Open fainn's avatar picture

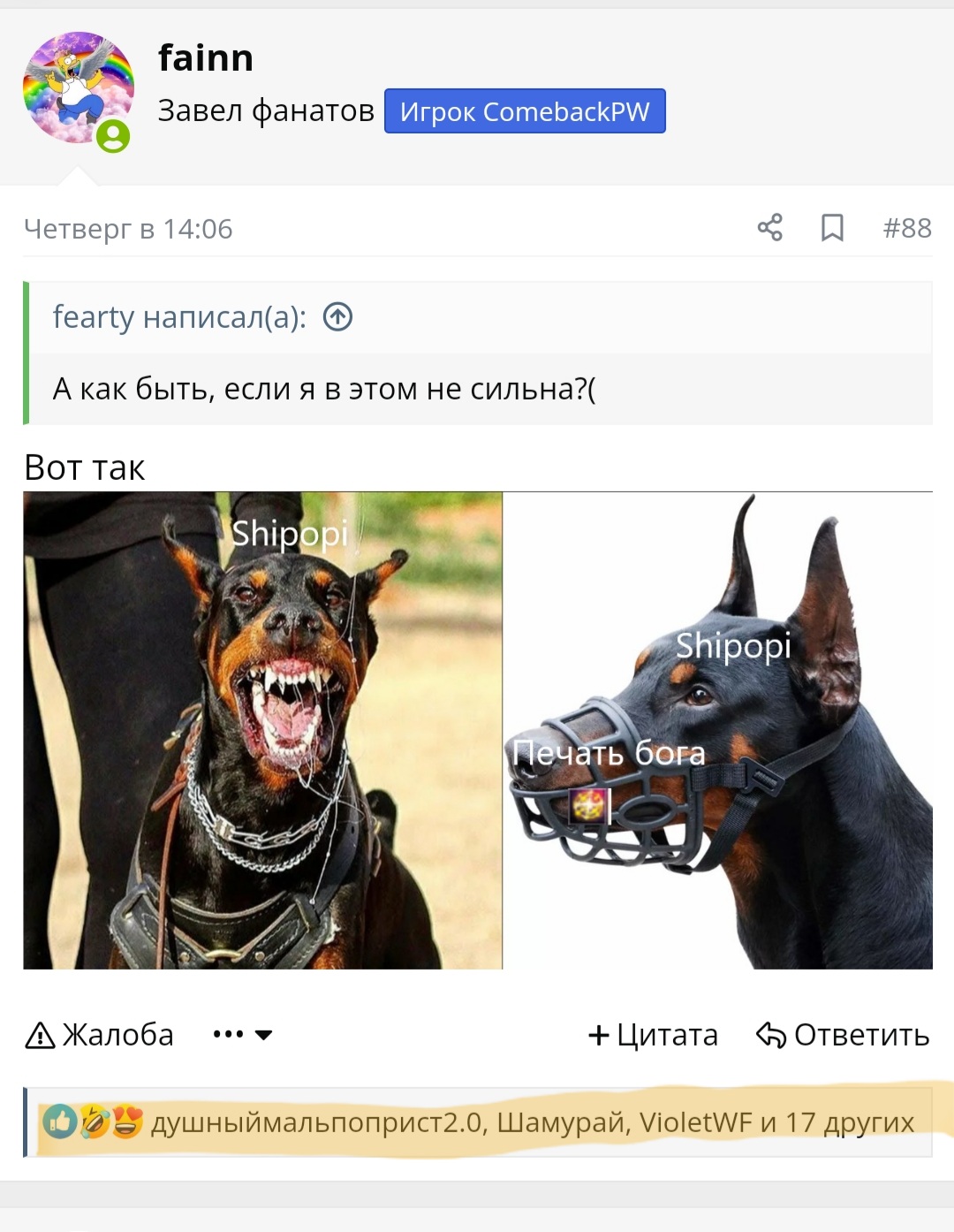(78, 87)
